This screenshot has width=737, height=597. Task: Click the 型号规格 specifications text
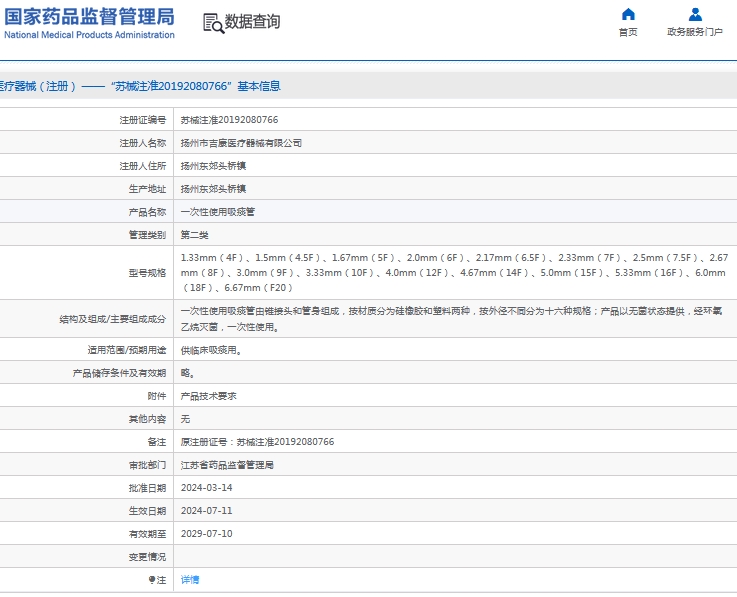coord(454,273)
